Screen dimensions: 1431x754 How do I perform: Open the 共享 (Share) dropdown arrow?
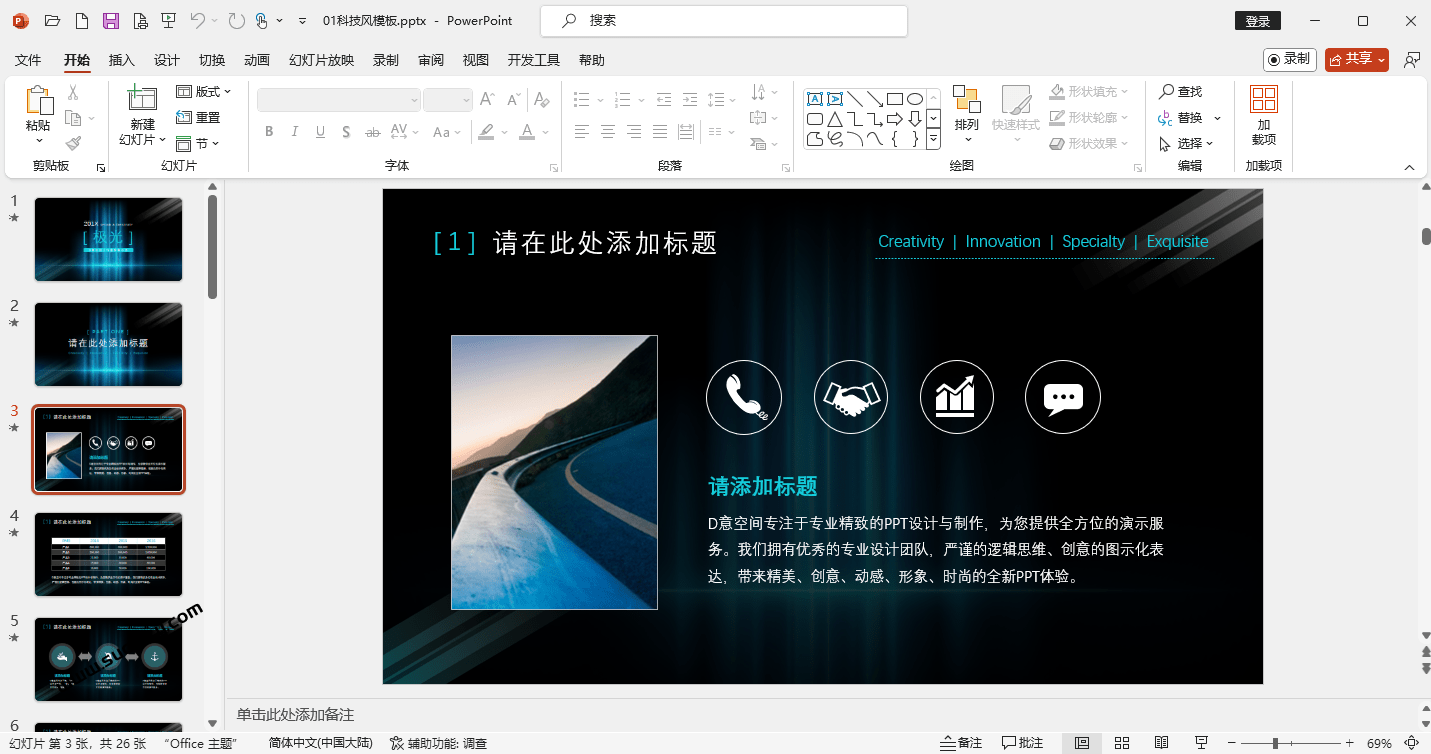pyautogui.click(x=1379, y=59)
